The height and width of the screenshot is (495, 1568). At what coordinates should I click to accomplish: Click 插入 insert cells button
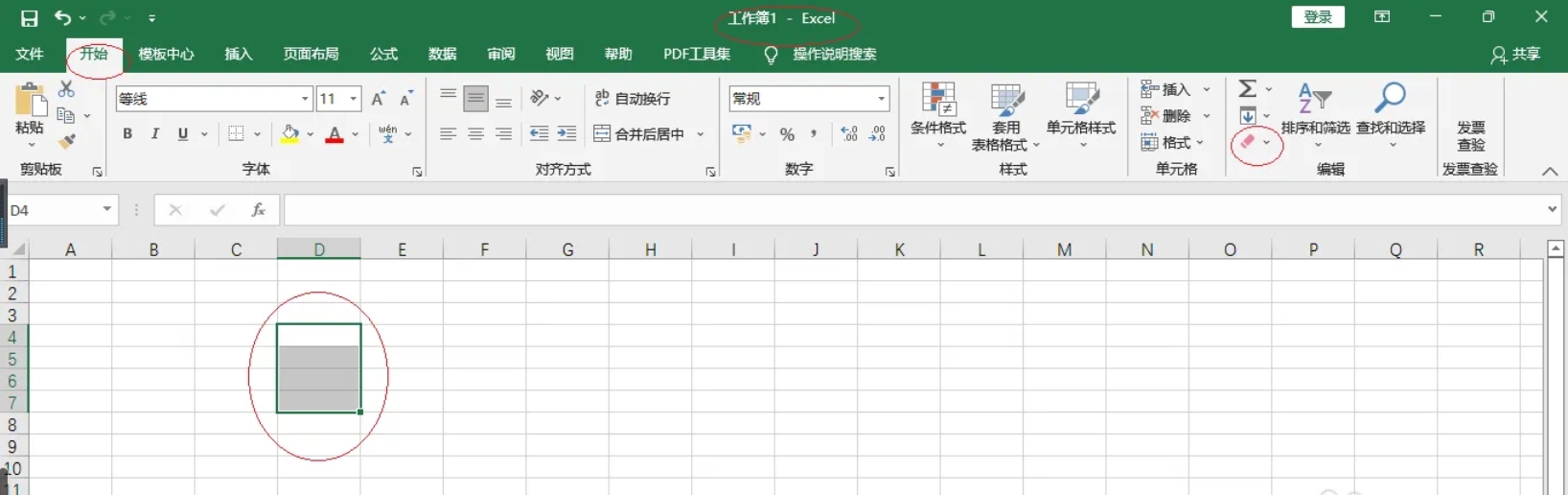pyautogui.click(x=1166, y=89)
